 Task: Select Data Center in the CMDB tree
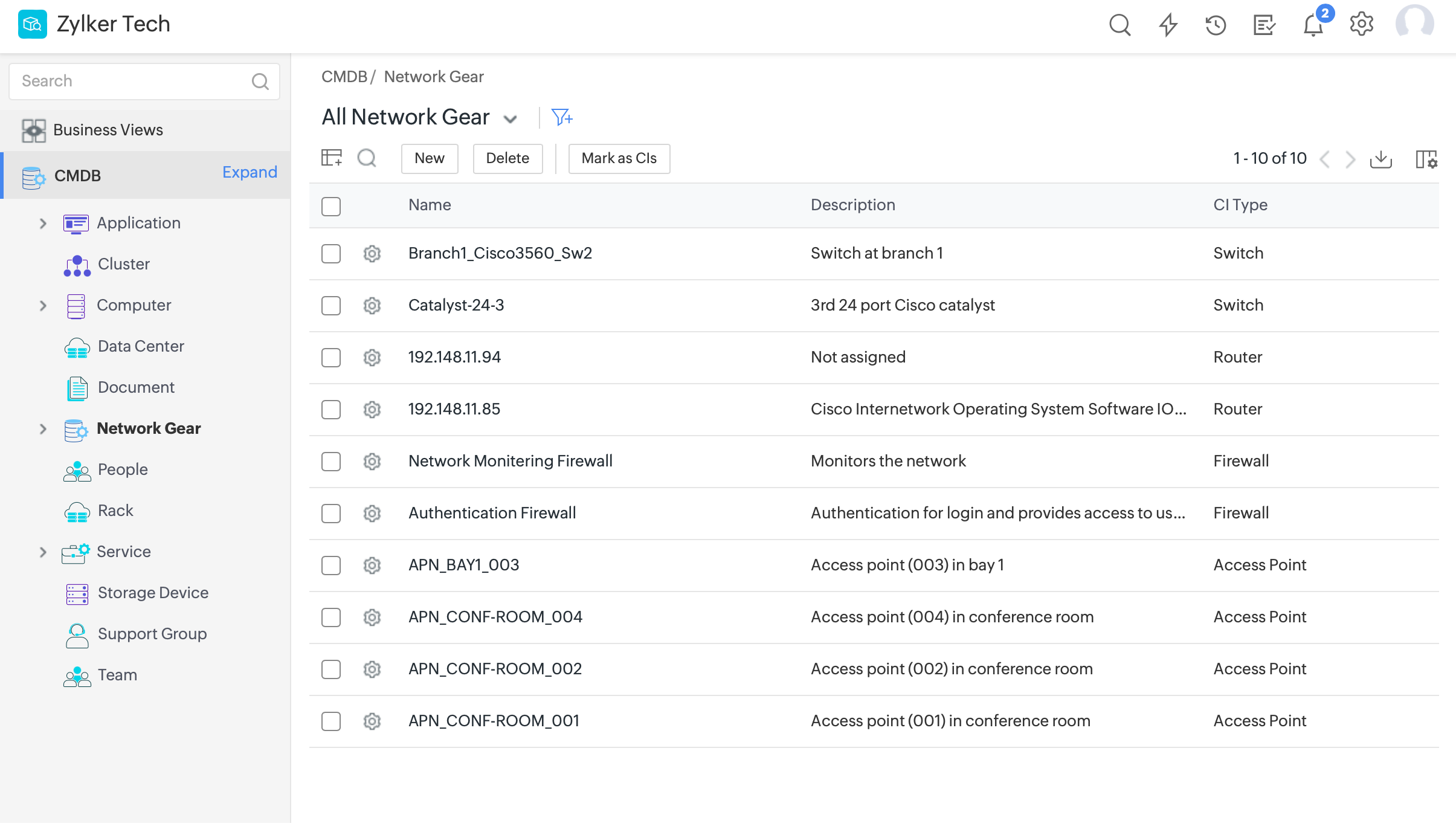pyautogui.click(x=140, y=347)
